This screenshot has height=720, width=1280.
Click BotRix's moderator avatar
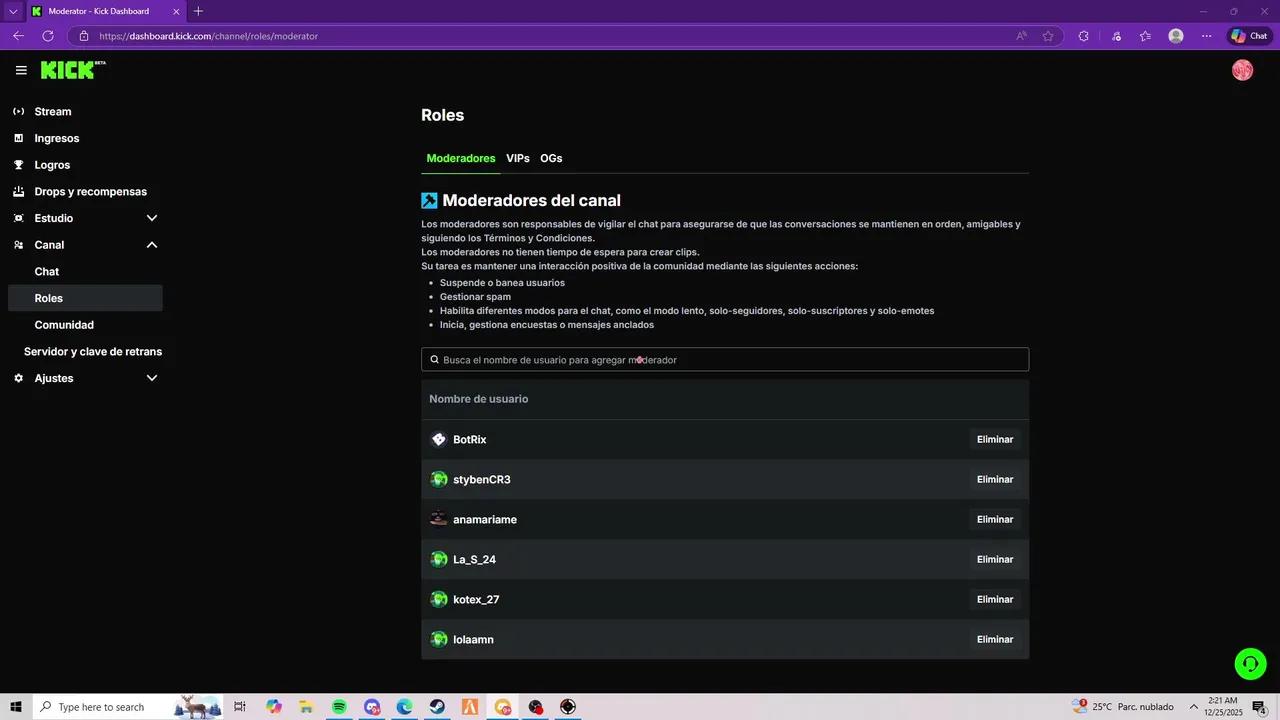coord(439,439)
